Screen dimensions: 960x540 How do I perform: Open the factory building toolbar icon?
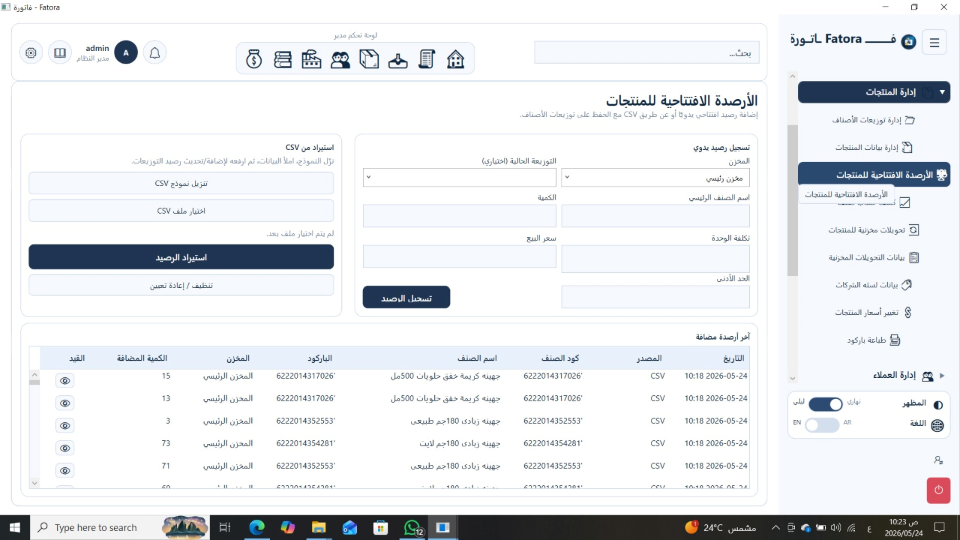[312, 59]
